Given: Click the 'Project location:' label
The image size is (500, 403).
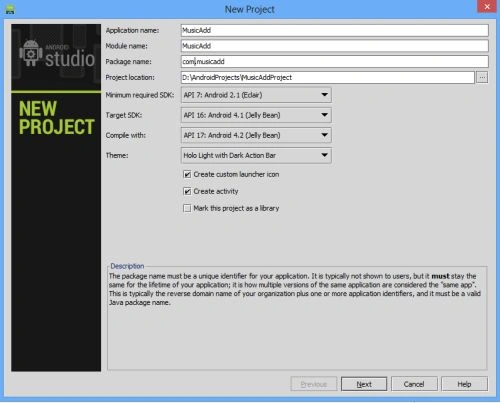Looking at the screenshot, I should (x=130, y=77).
